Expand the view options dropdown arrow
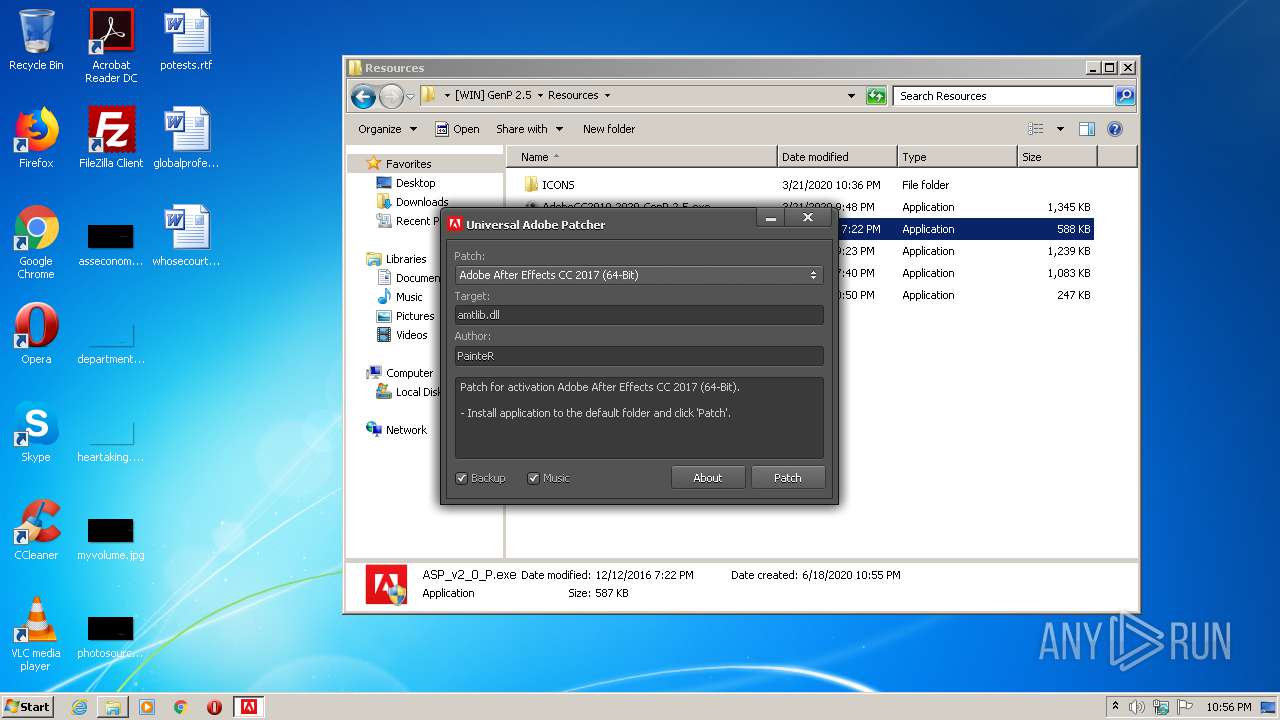 pyautogui.click(x=1060, y=129)
